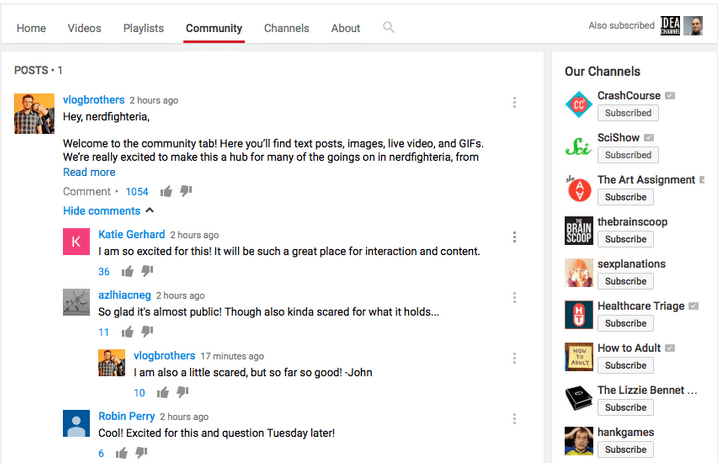Viewport: 718px width, 463px height.
Task: Click the sexplanations channel thumbnail
Action: 579,273
